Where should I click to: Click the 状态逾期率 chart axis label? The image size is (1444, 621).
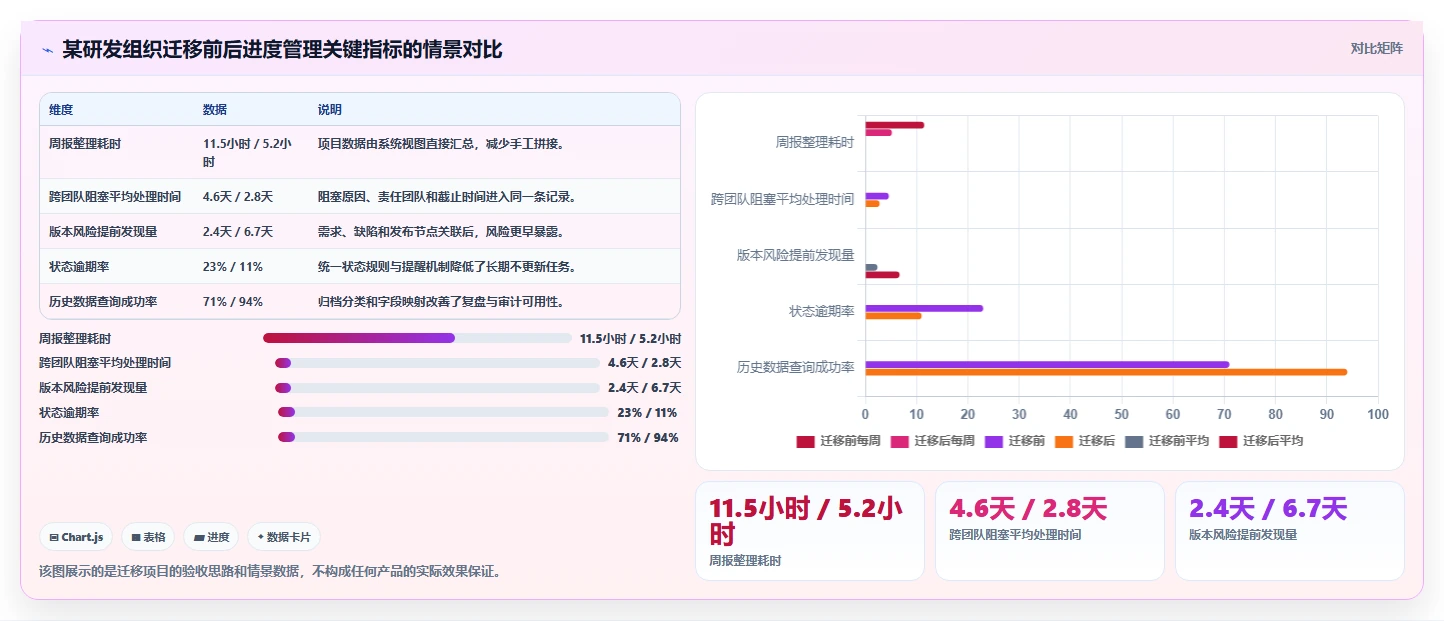822,311
